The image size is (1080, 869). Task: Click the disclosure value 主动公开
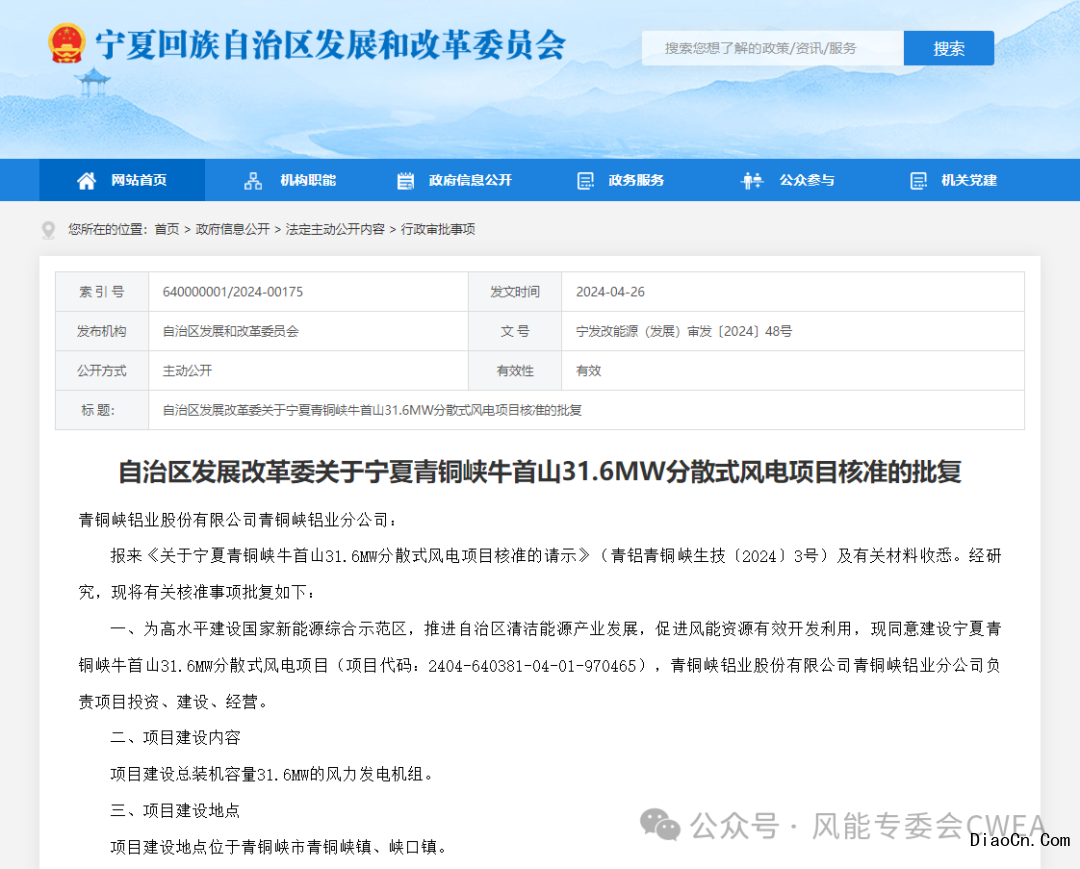click(187, 370)
